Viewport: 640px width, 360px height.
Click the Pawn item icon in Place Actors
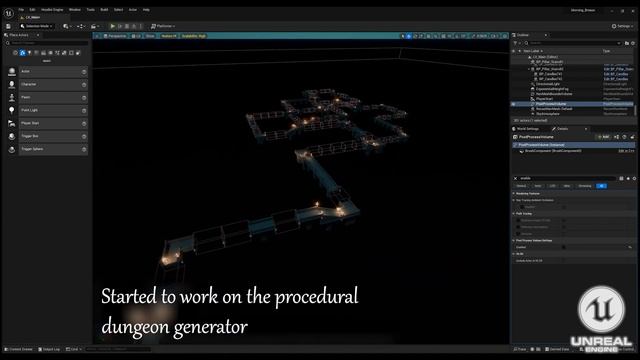(x=12, y=98)
